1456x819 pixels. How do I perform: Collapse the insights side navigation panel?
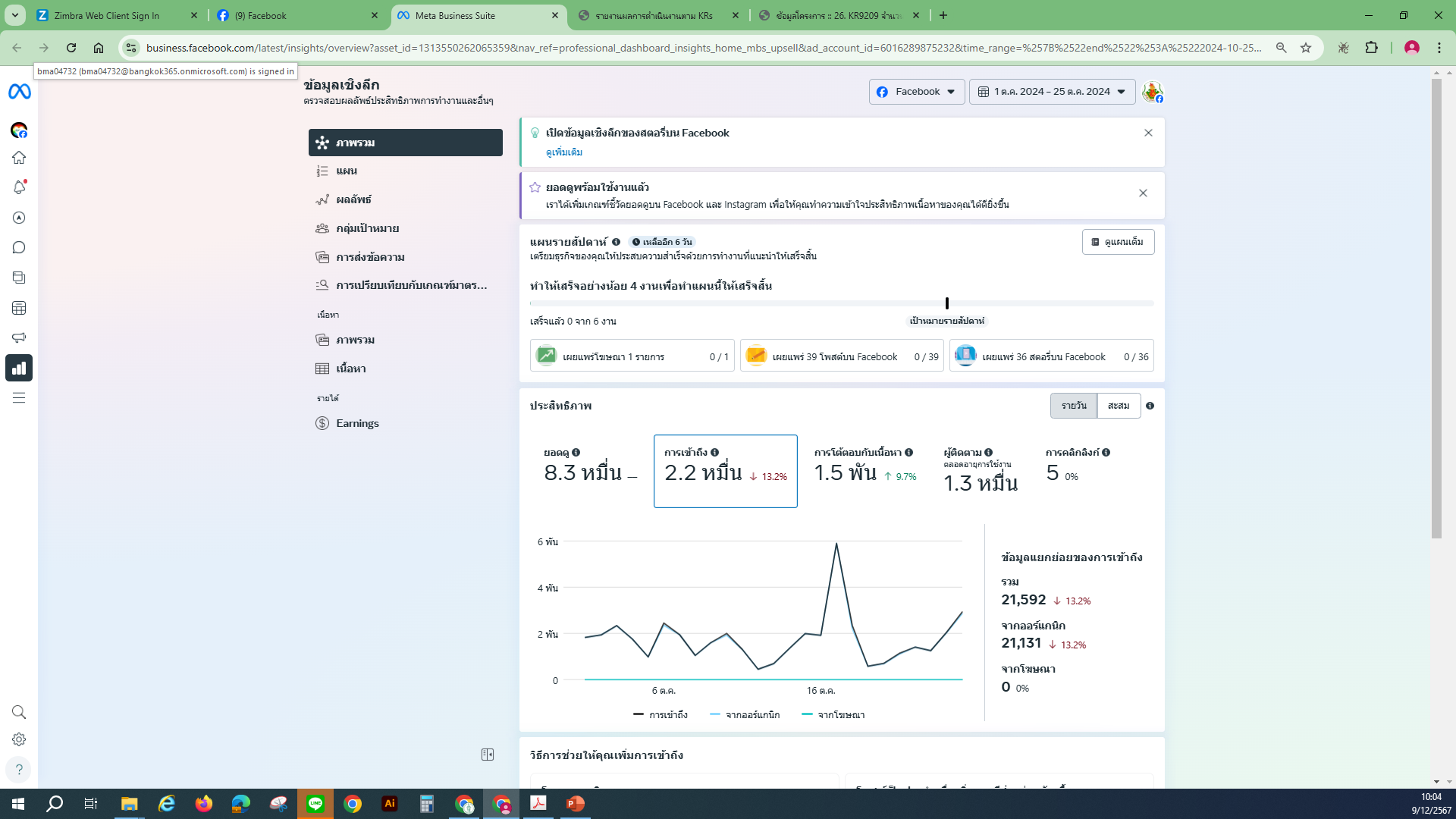488,755
